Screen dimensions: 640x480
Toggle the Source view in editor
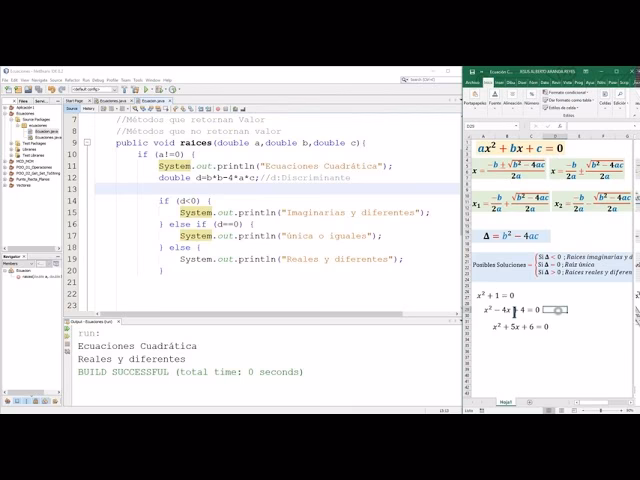point(71,108)
